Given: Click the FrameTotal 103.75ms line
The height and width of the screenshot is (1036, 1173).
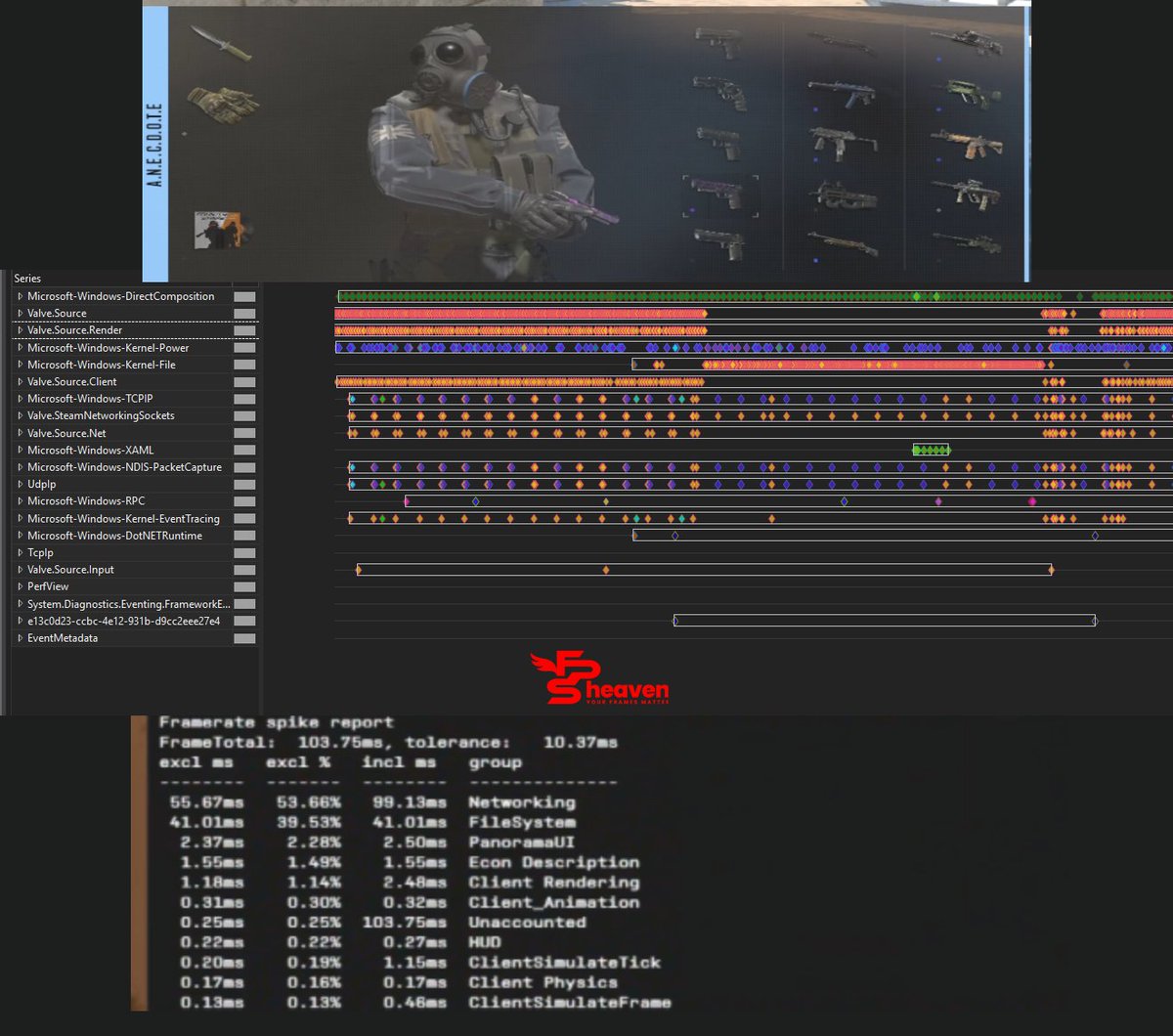Looking at the screenshot, I should coord(389,743).
